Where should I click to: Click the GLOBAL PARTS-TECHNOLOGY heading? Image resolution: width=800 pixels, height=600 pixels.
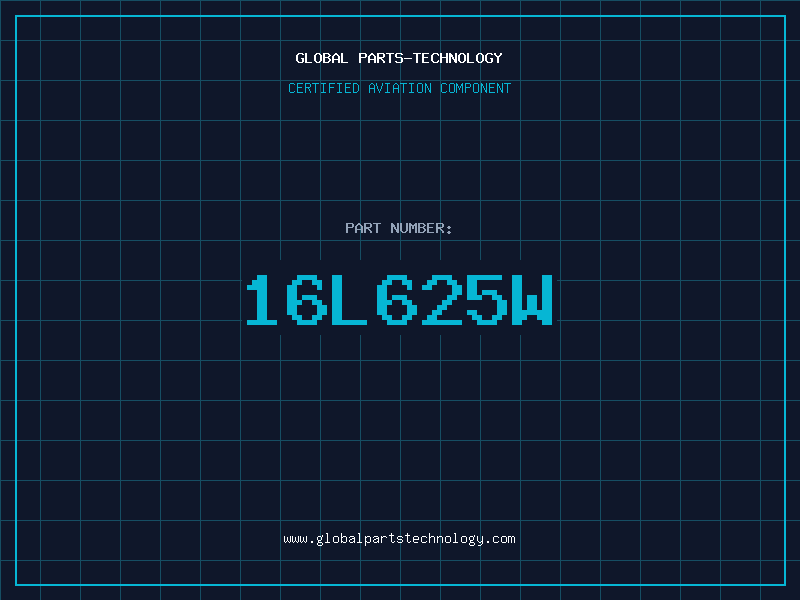pos(399,58)
